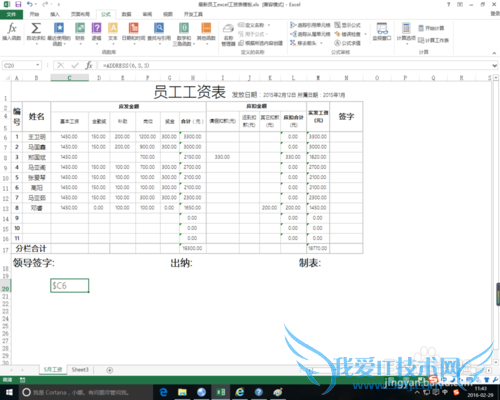The height and width of the screenshot is (400, 500).
Task: Expand the Error Checking dropdown arrow
Action: click(x=365, y=34)
